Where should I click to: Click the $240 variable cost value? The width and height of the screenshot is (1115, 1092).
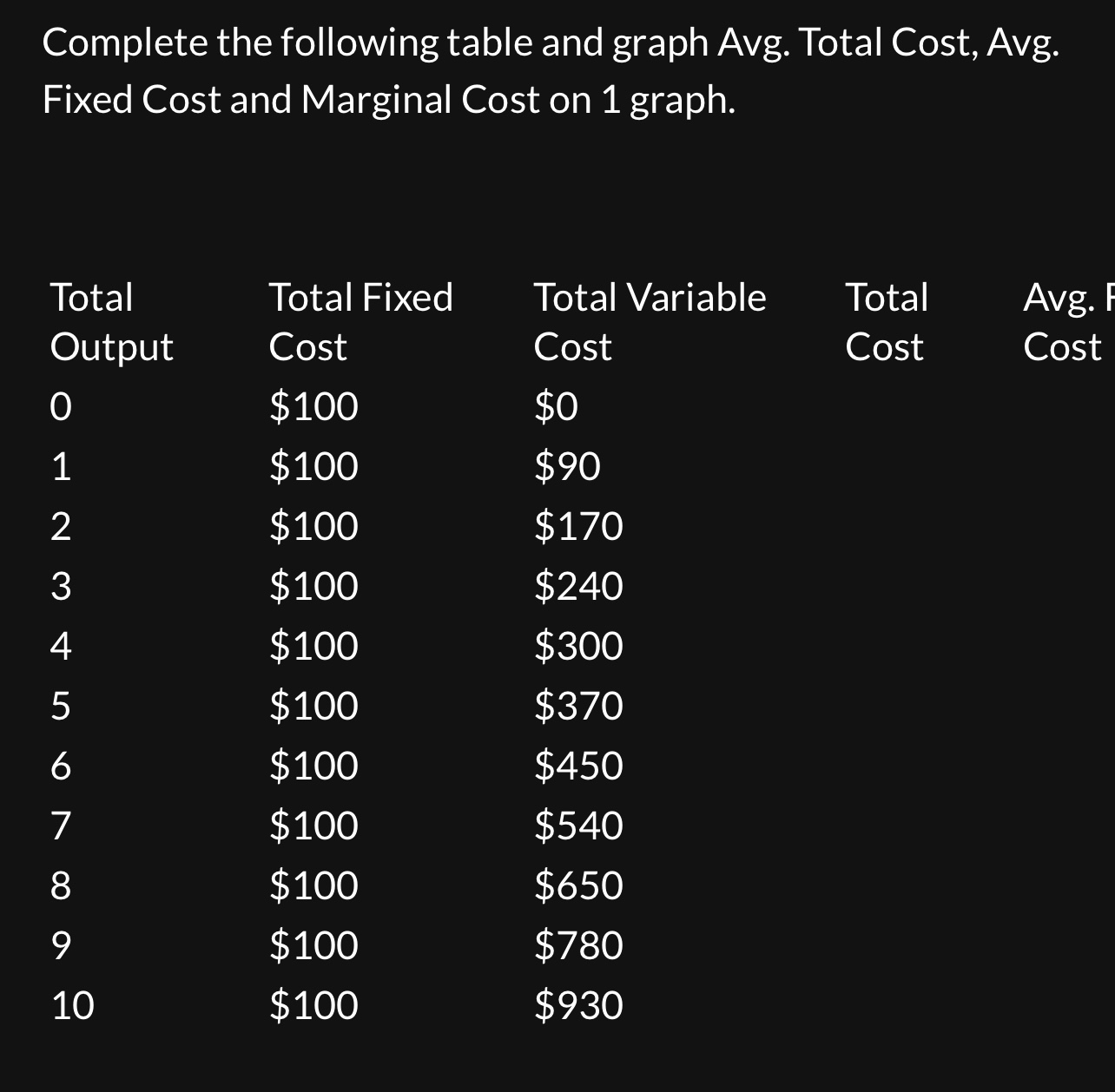pos(578,586)
